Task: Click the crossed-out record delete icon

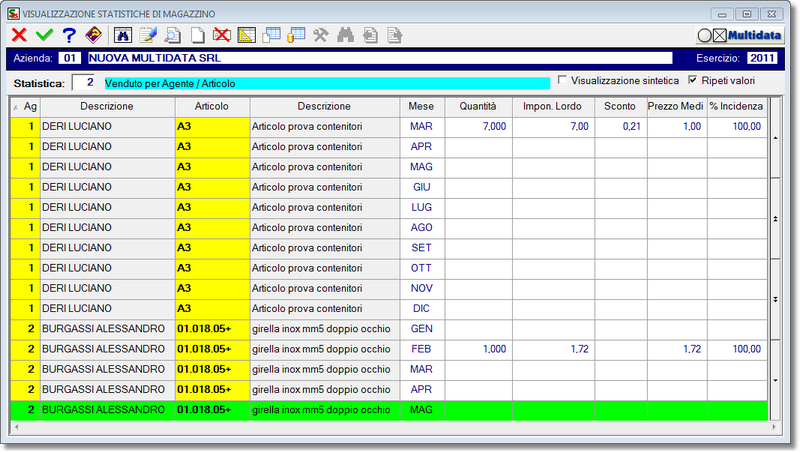Action: (221, 35)
